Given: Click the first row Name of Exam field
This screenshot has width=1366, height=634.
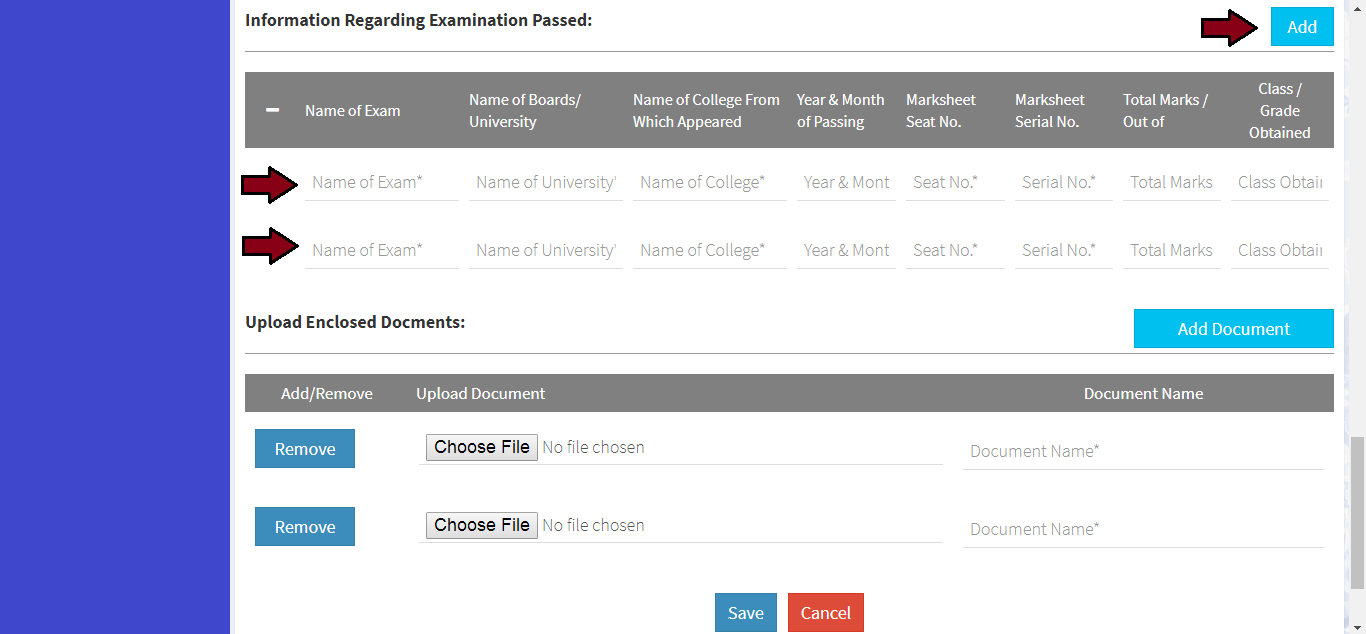Looking at the screenshot, I should tap(381, 182).
